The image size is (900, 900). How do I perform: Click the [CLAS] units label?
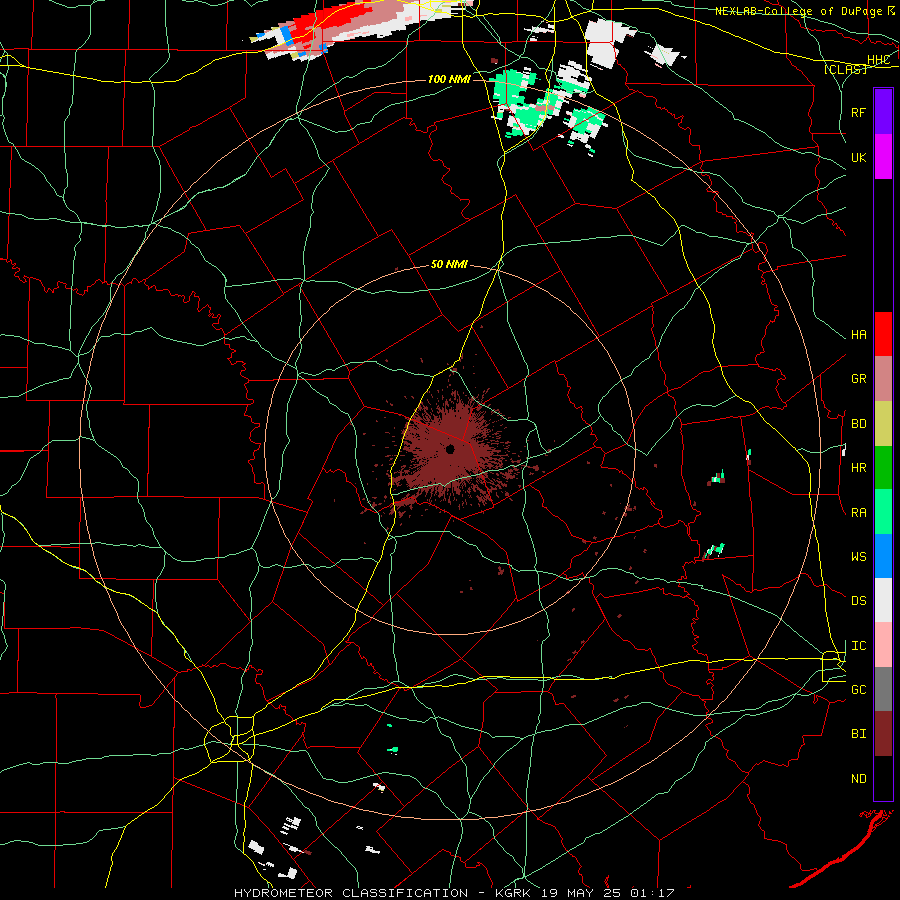[x=845, y=69]
